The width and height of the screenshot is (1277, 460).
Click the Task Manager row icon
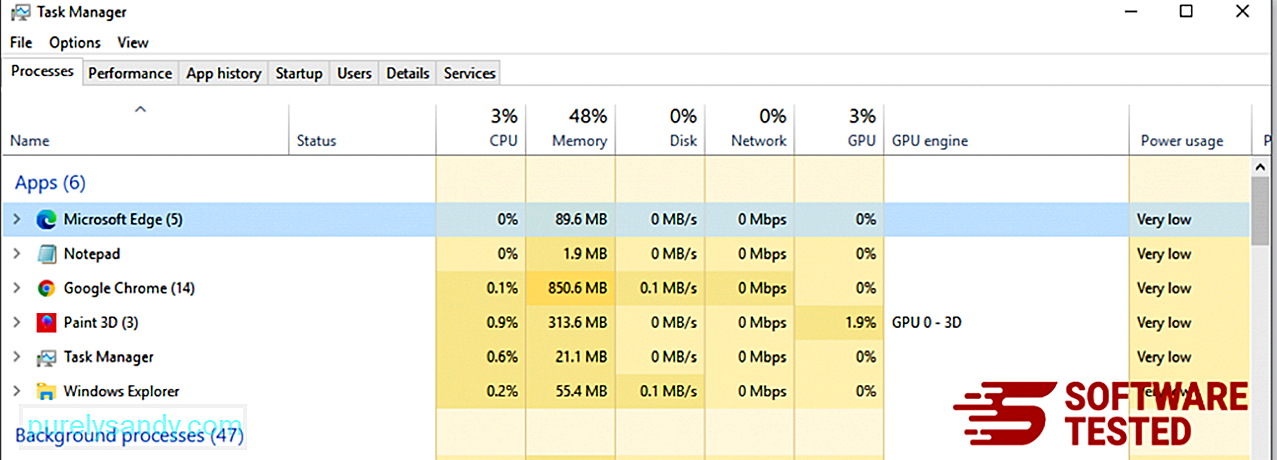tap(46, 357)
